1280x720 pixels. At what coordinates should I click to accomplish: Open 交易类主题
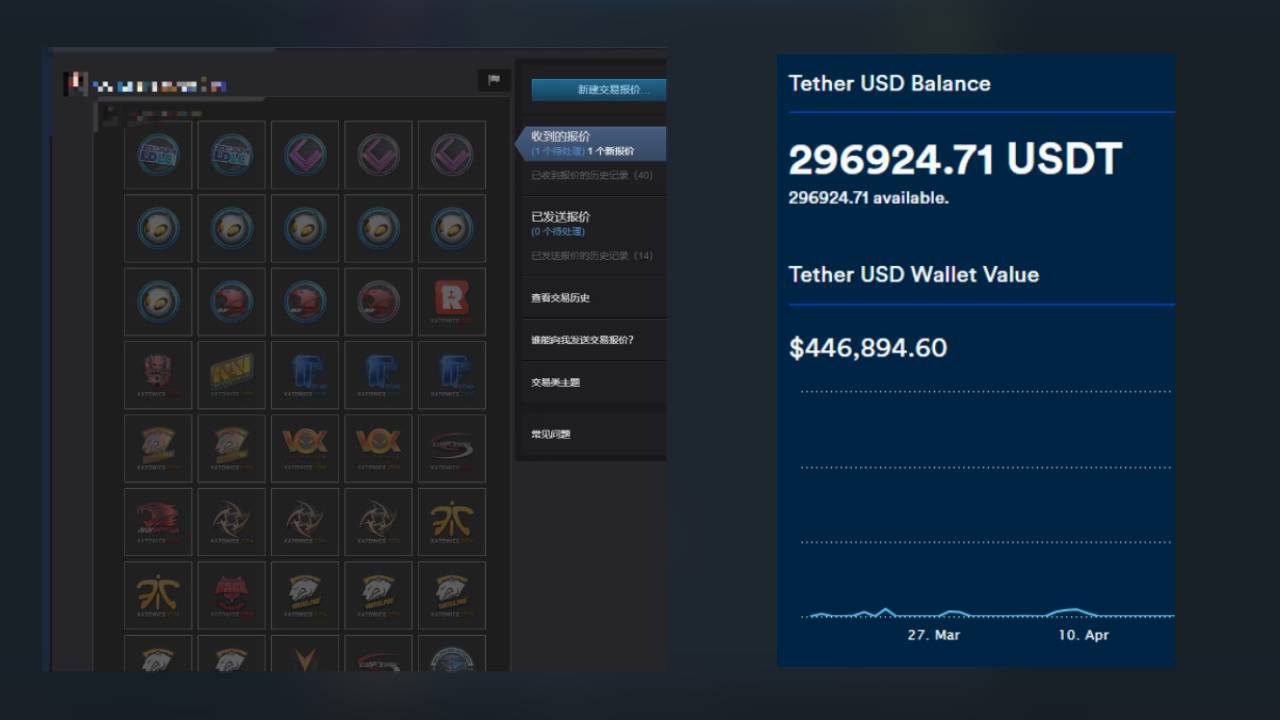tap(555, 382)
